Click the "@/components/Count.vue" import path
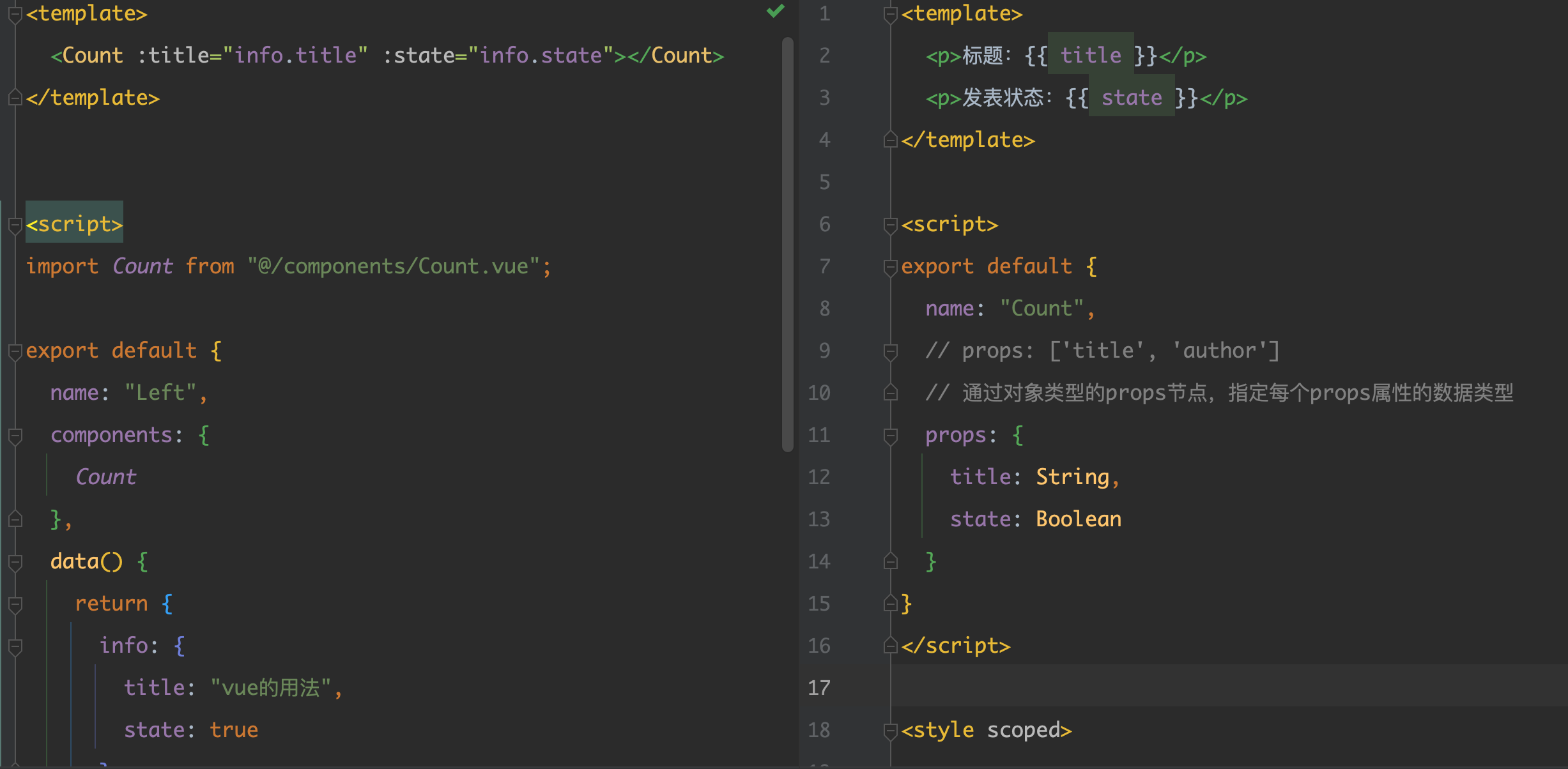Viewport: 1568px width, 769px height. 394,266
